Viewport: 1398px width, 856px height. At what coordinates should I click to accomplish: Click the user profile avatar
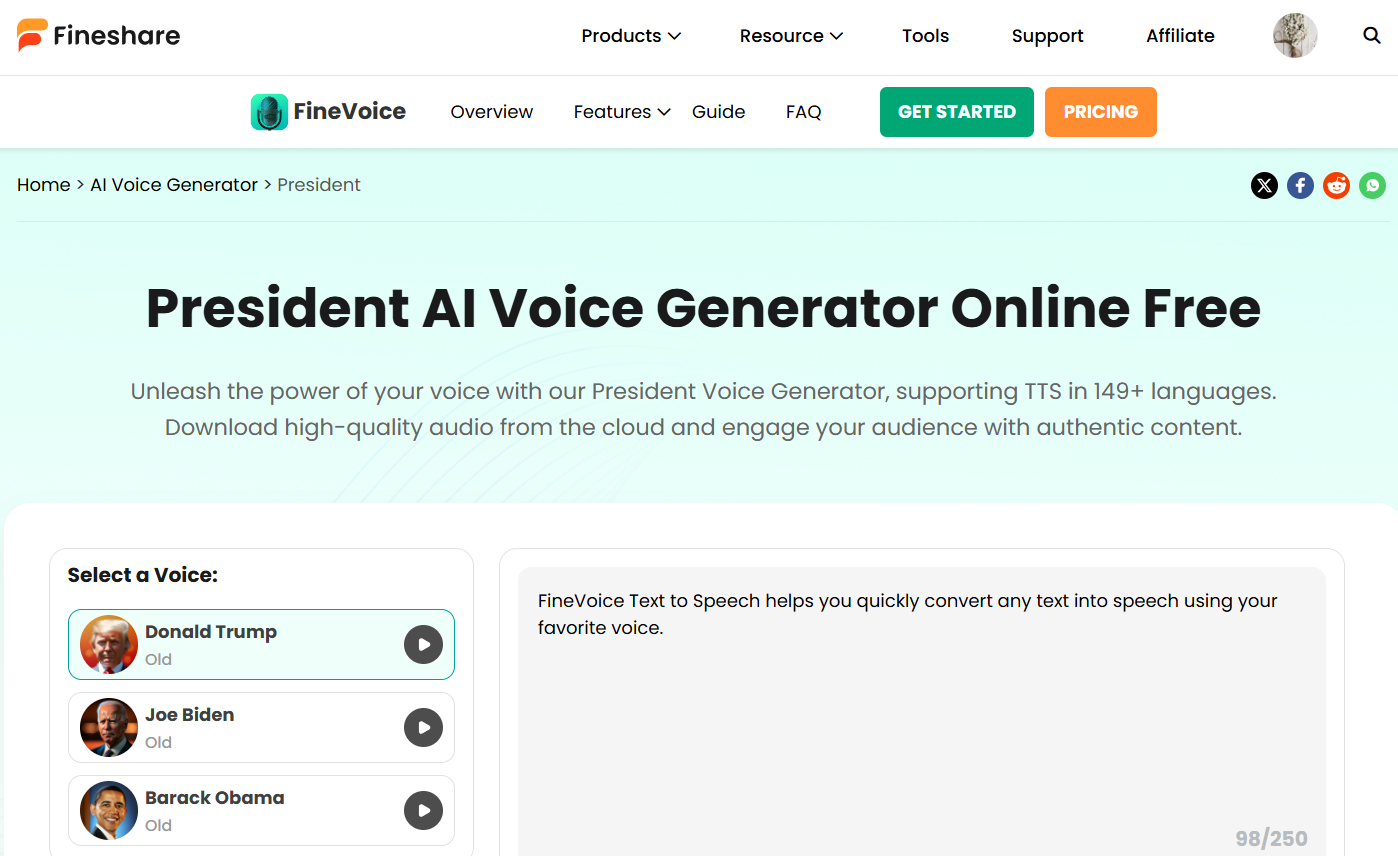coord(1295,36)
